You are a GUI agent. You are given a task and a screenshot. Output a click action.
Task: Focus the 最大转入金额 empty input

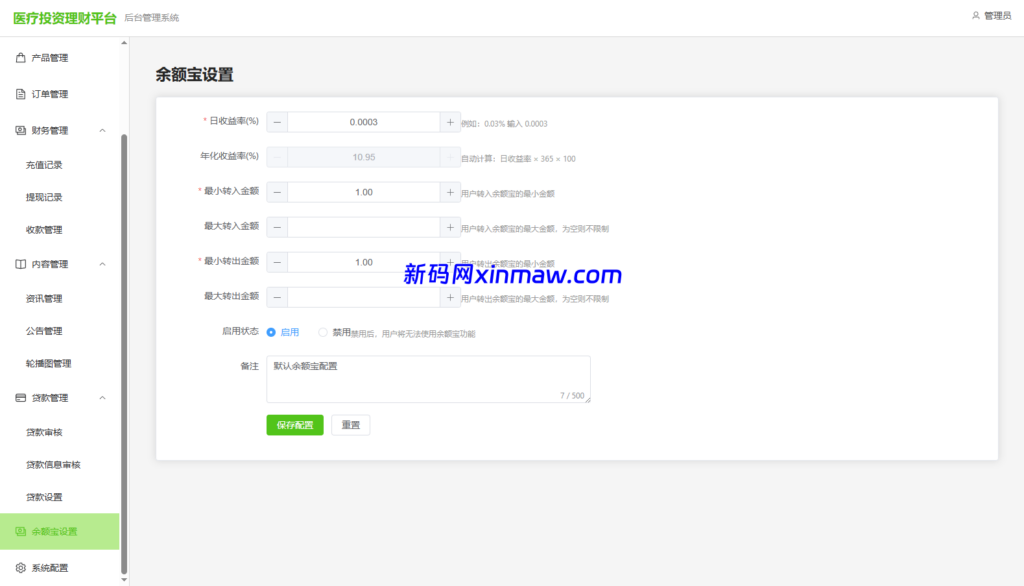click(x=364, y=227)
